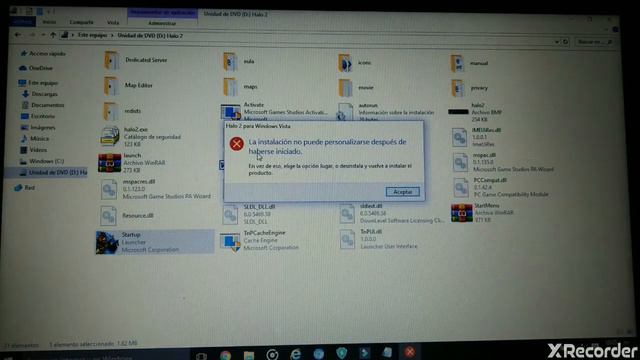Open the Archivo ribbon tab
The height and width of the screenshot is (360, 640).
coord(22,22)
